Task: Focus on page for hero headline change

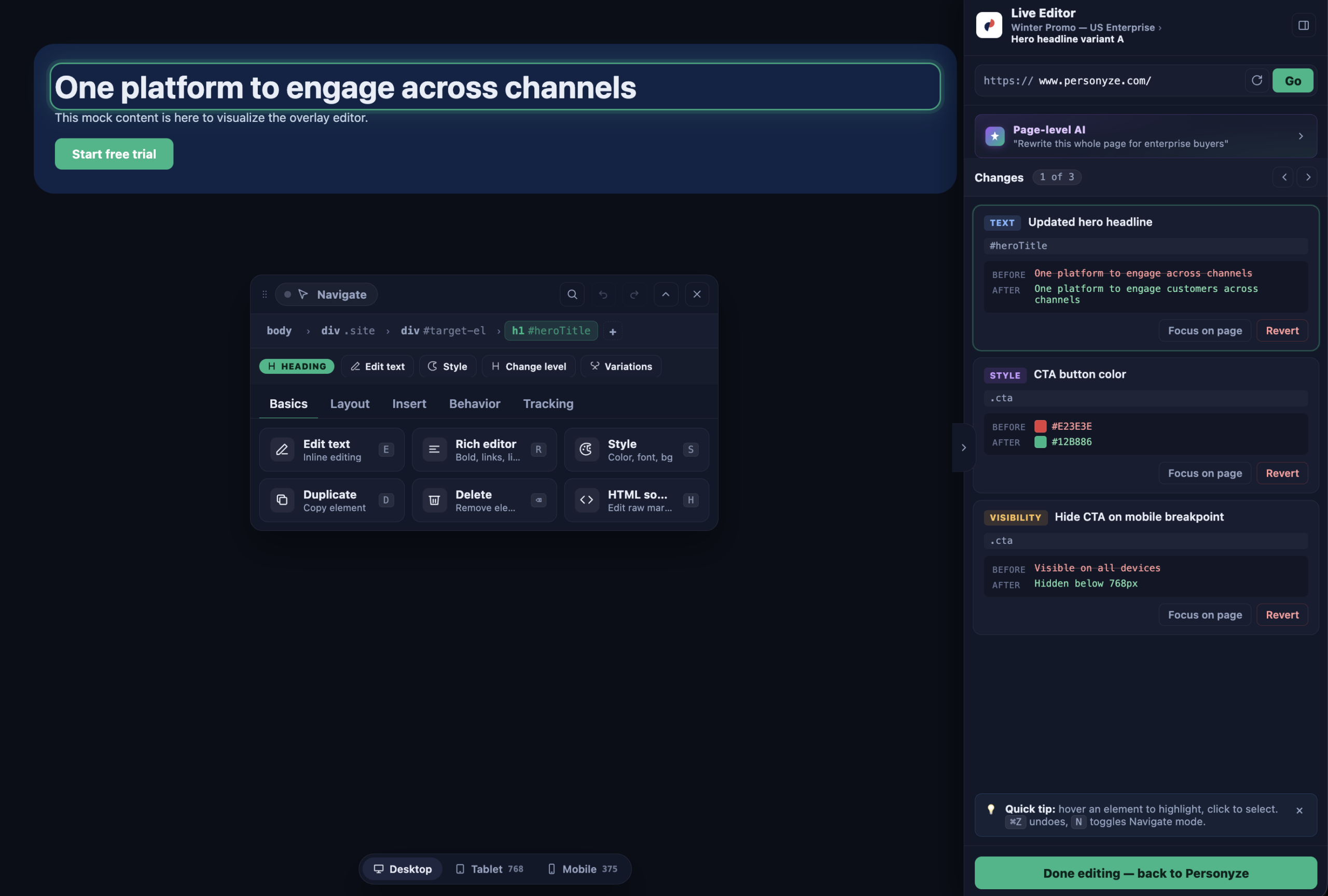Action: [1205, 331]
